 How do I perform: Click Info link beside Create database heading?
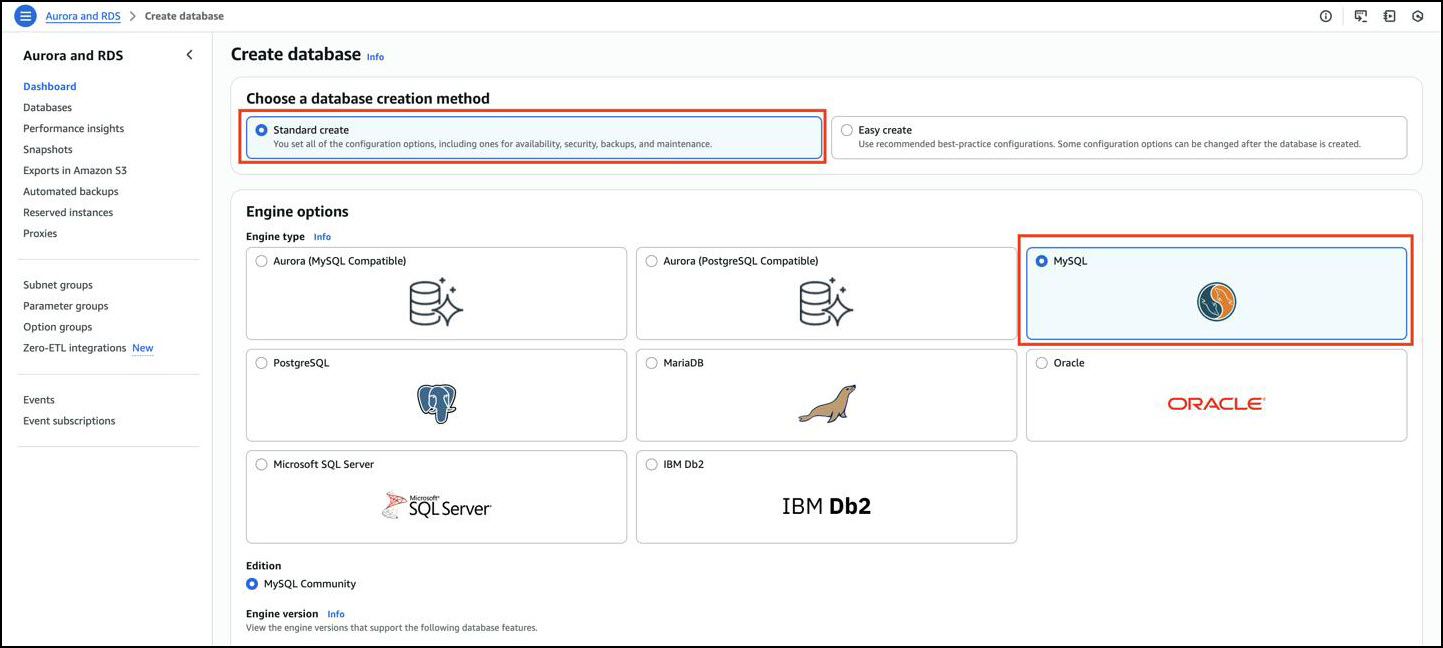pos(375,57)
